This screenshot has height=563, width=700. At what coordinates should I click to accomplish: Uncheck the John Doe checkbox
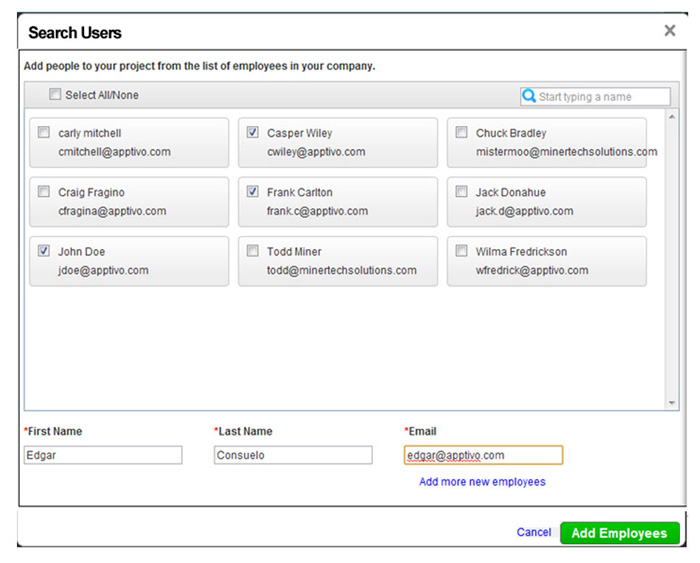click(44, 251)
